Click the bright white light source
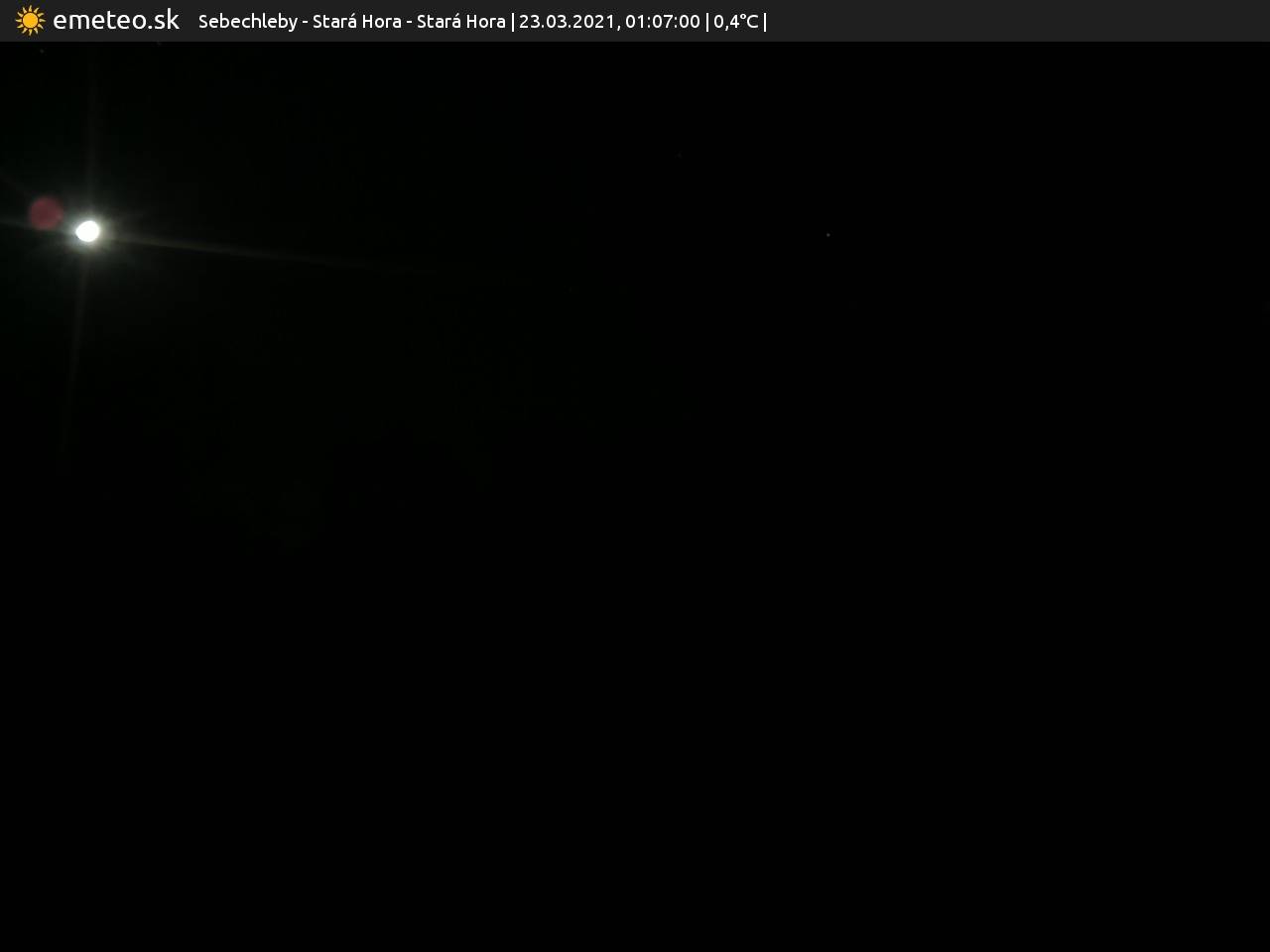 tap(88, 231)
